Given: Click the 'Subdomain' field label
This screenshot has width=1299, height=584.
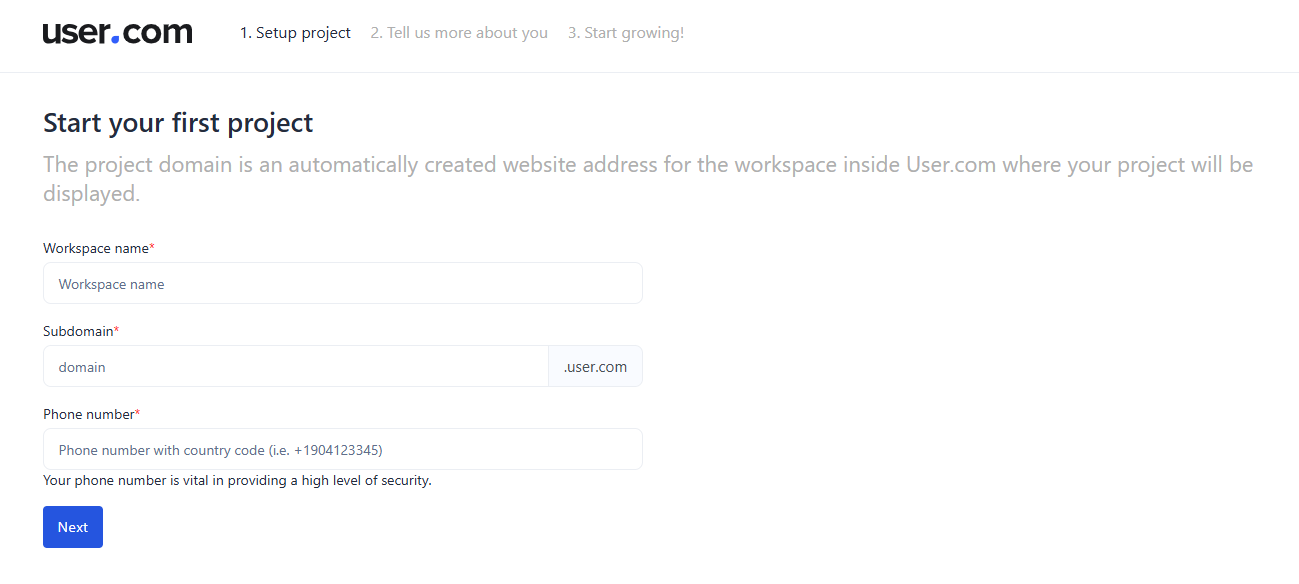Looking at the screenshot, I should pos(77,331).
